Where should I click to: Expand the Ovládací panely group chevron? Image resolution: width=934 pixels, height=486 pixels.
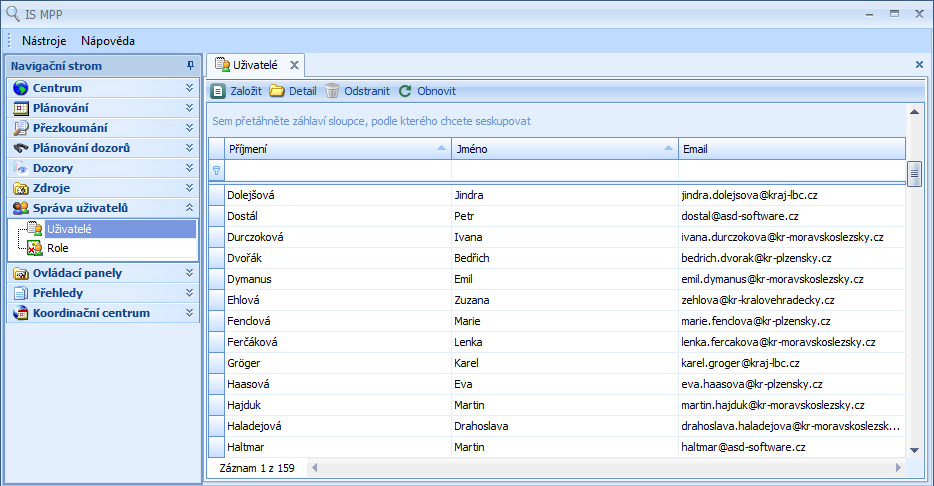pyautogui.click(x=189, y=273)
